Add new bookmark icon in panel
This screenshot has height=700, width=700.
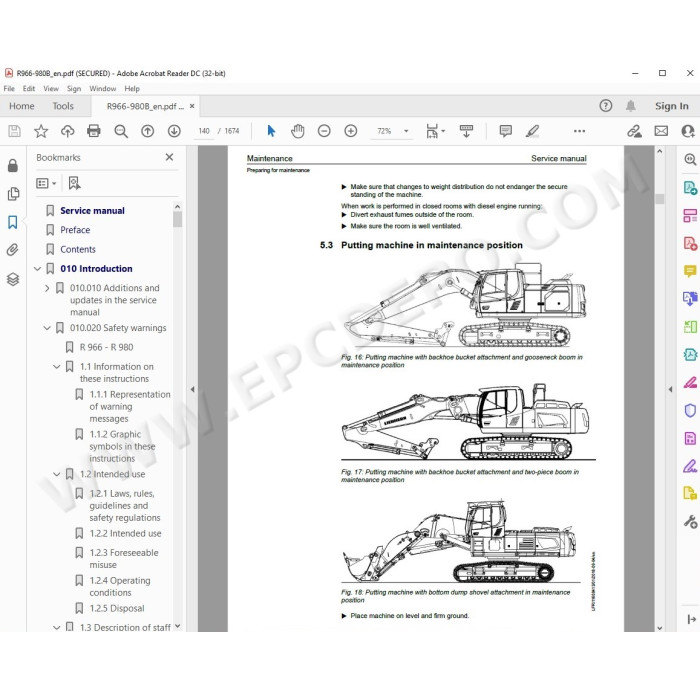click(x=74, y=183)
